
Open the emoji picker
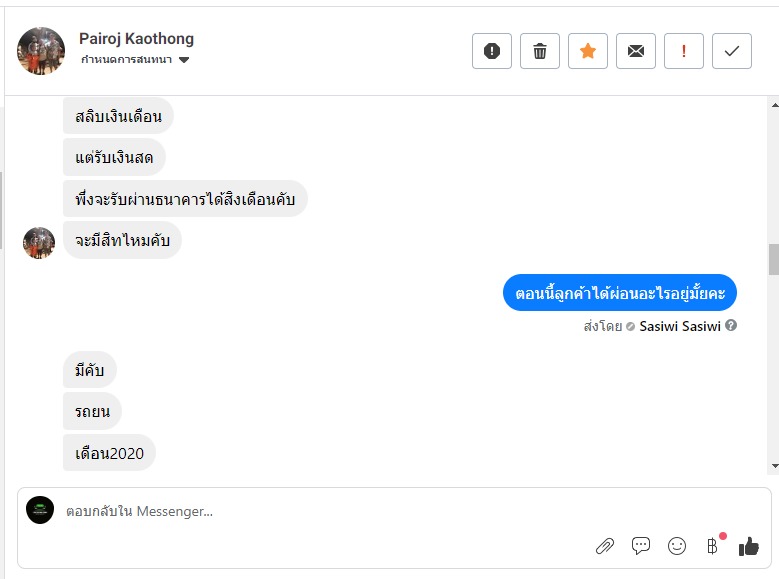tap(677, 546)
